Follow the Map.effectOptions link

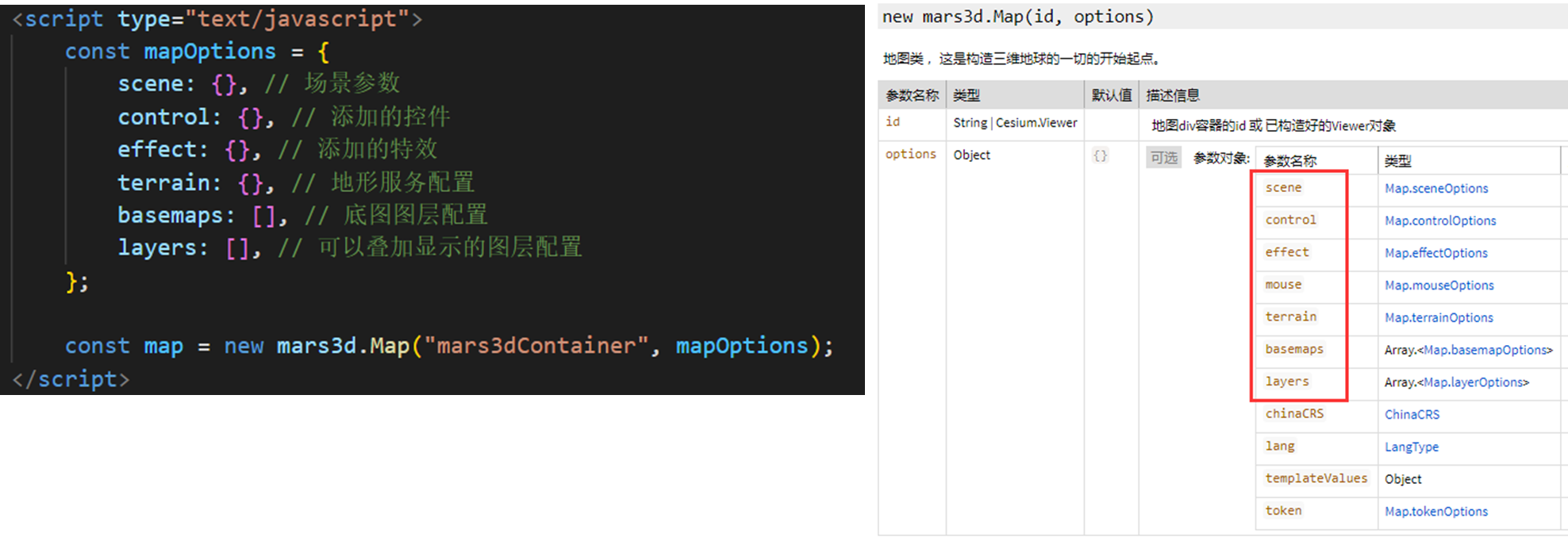(1436, 253)
